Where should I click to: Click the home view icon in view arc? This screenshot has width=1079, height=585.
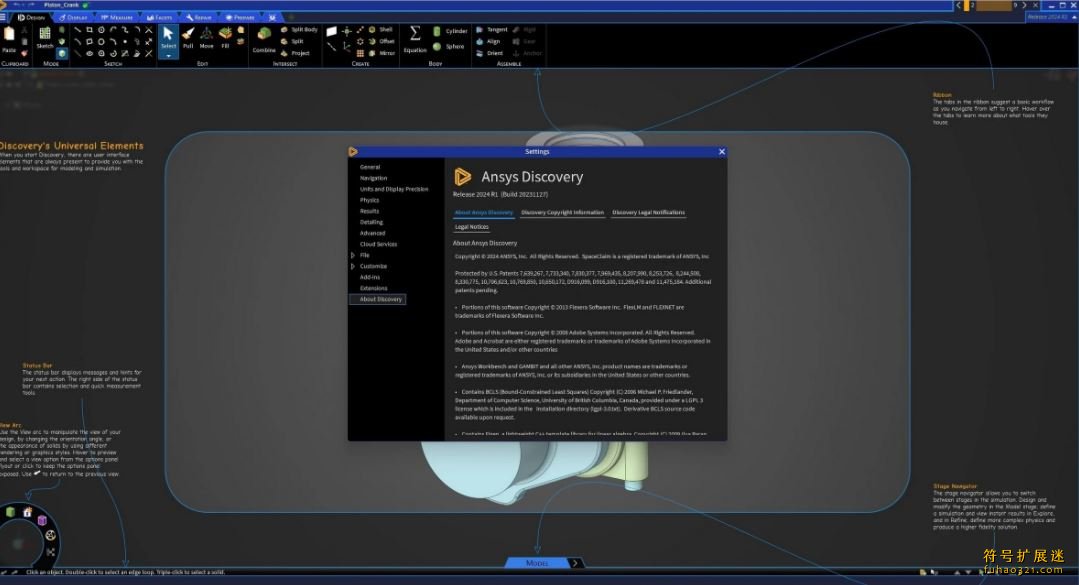point(28,512)
